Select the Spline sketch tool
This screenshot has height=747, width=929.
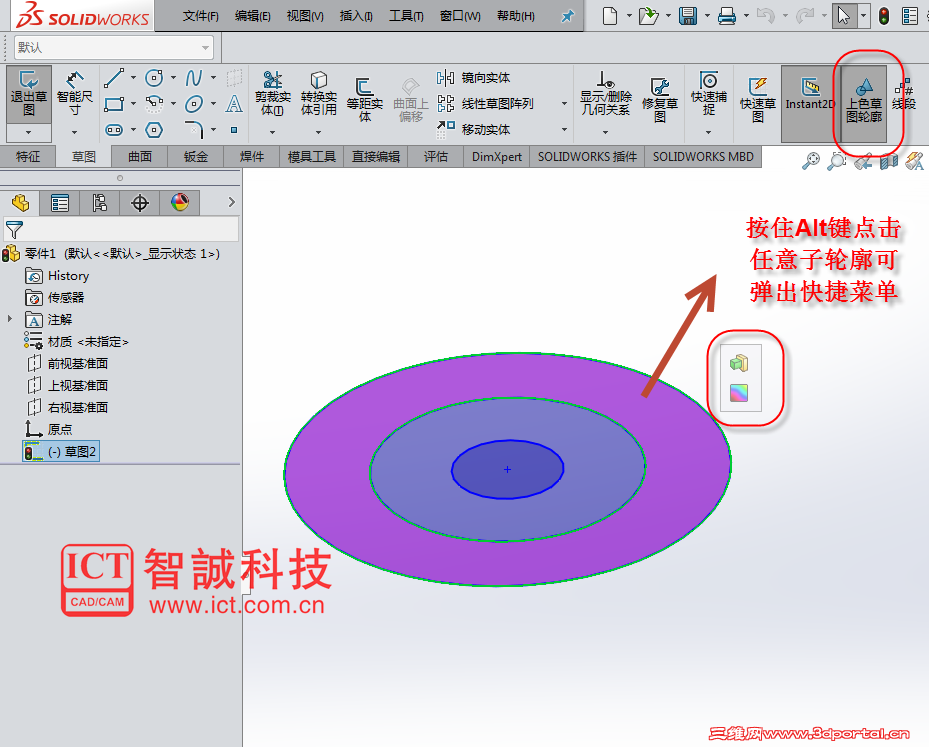(x=194, y=78)
